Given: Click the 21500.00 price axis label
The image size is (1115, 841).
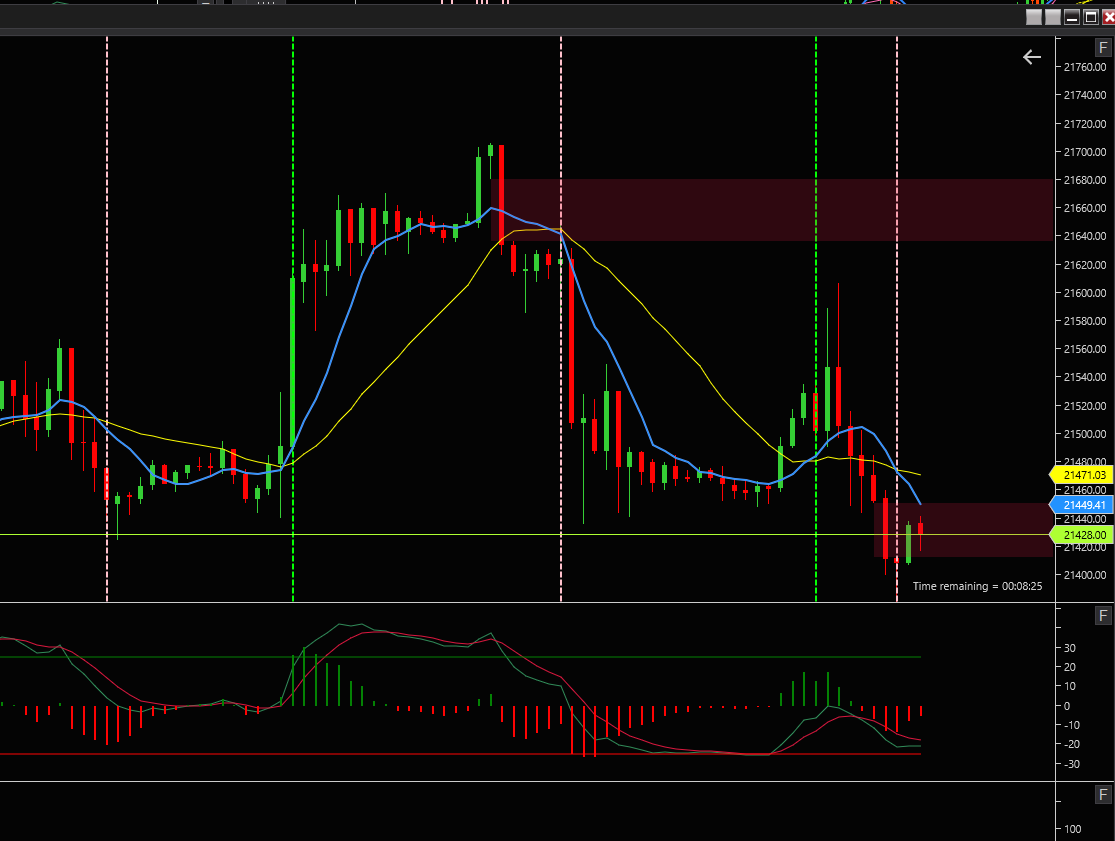Looking at the screenshot, I should point(1084,434).
